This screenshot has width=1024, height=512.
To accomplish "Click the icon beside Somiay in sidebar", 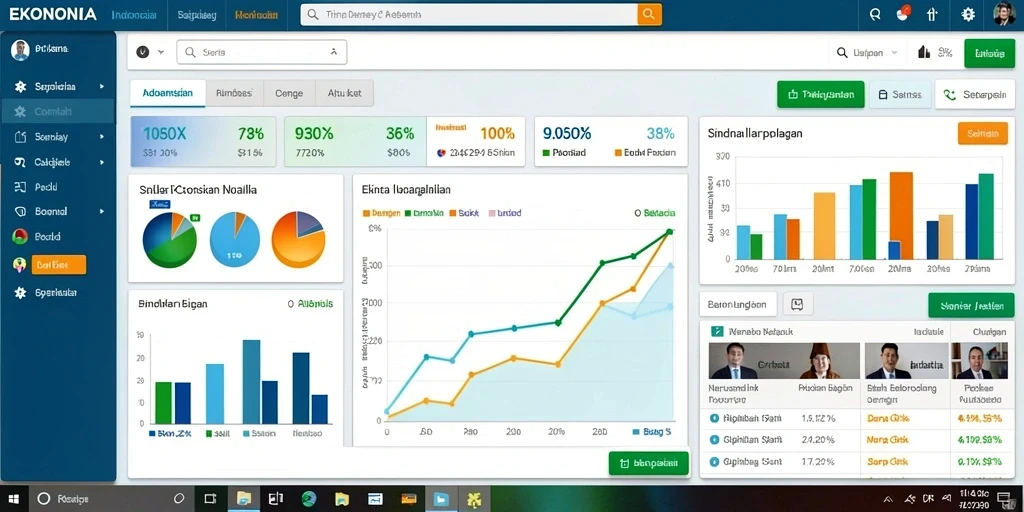I will [20, 137].
